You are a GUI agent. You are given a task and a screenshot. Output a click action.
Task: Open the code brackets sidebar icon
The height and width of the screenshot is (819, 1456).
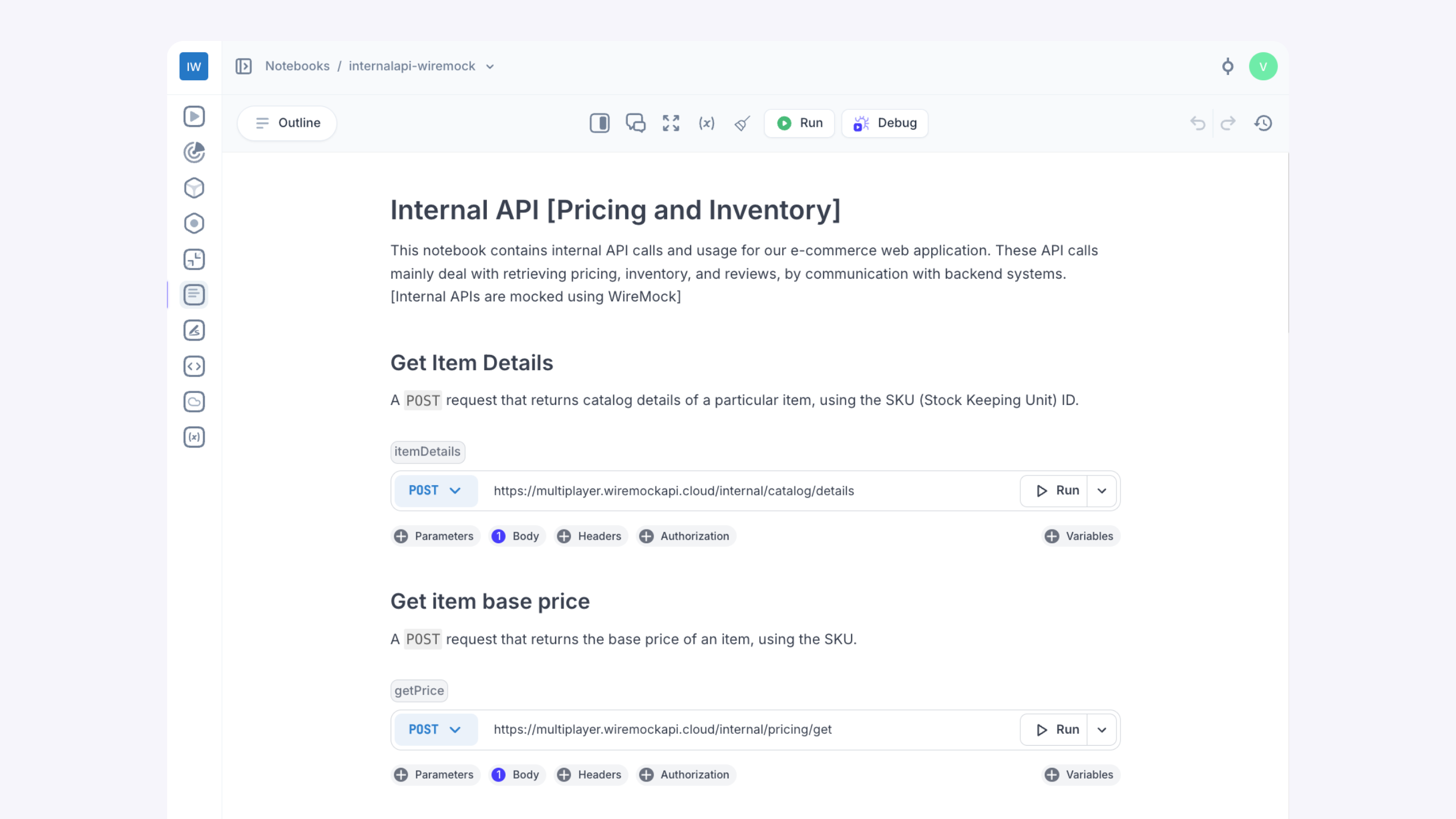coord(194,366)
